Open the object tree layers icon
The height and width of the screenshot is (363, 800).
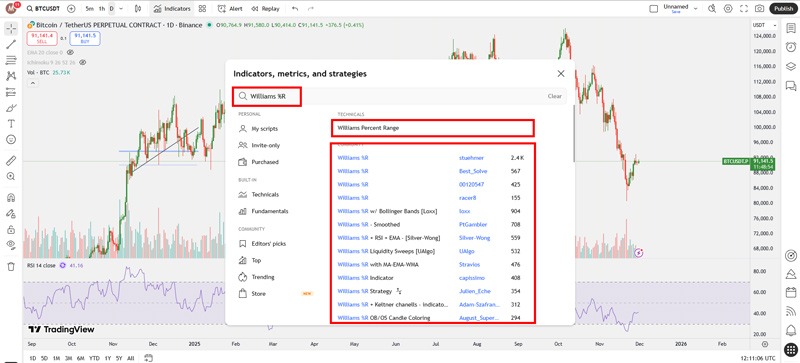pos(791,66)
